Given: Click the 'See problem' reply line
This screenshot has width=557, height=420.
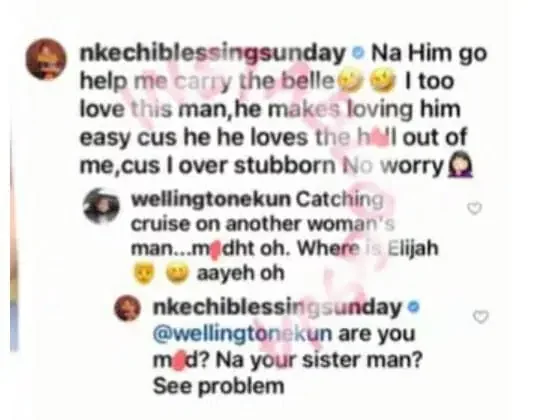Looking at the screenshot, I should (218, 387).
